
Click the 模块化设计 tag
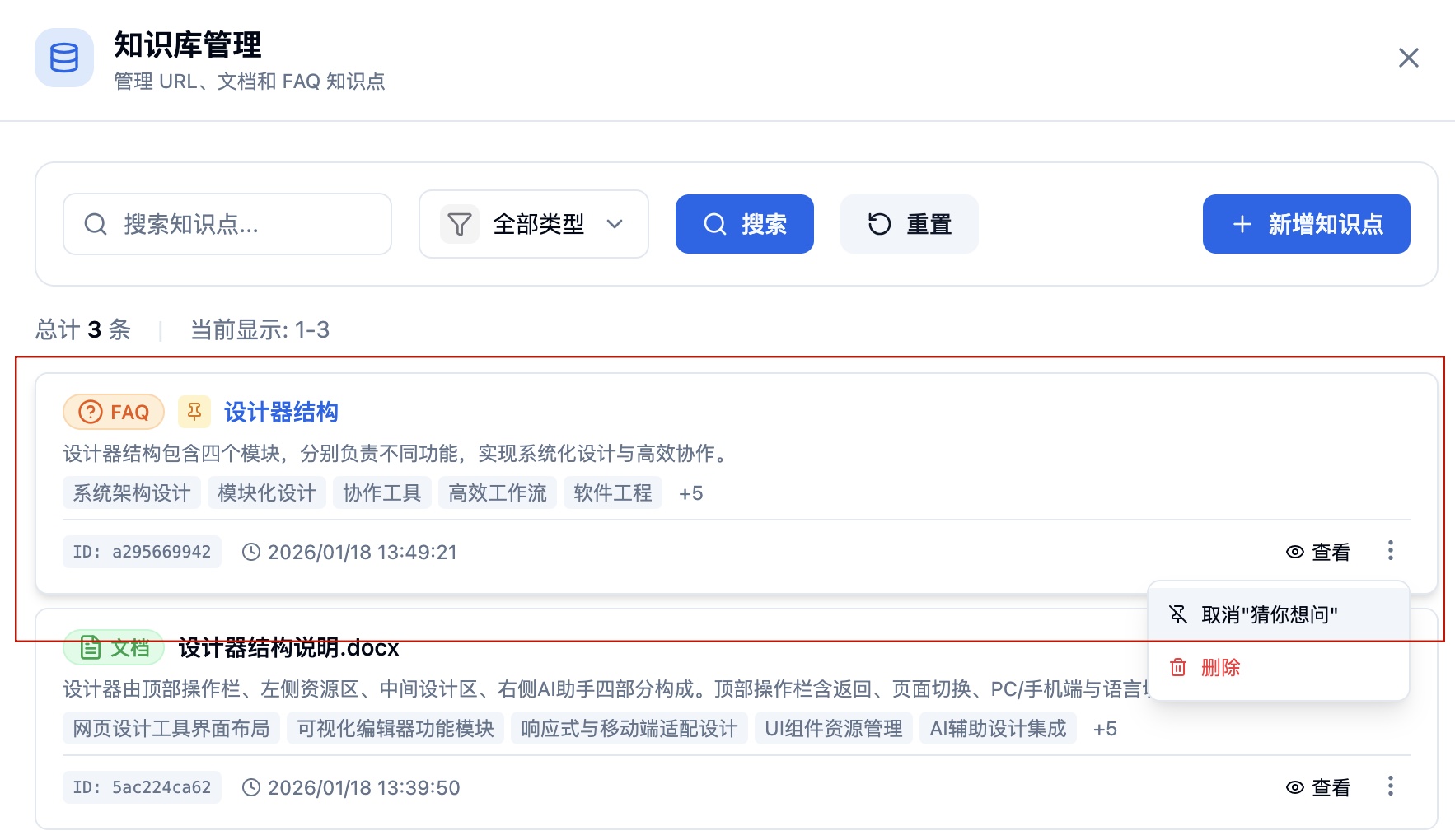coord(267,493)
